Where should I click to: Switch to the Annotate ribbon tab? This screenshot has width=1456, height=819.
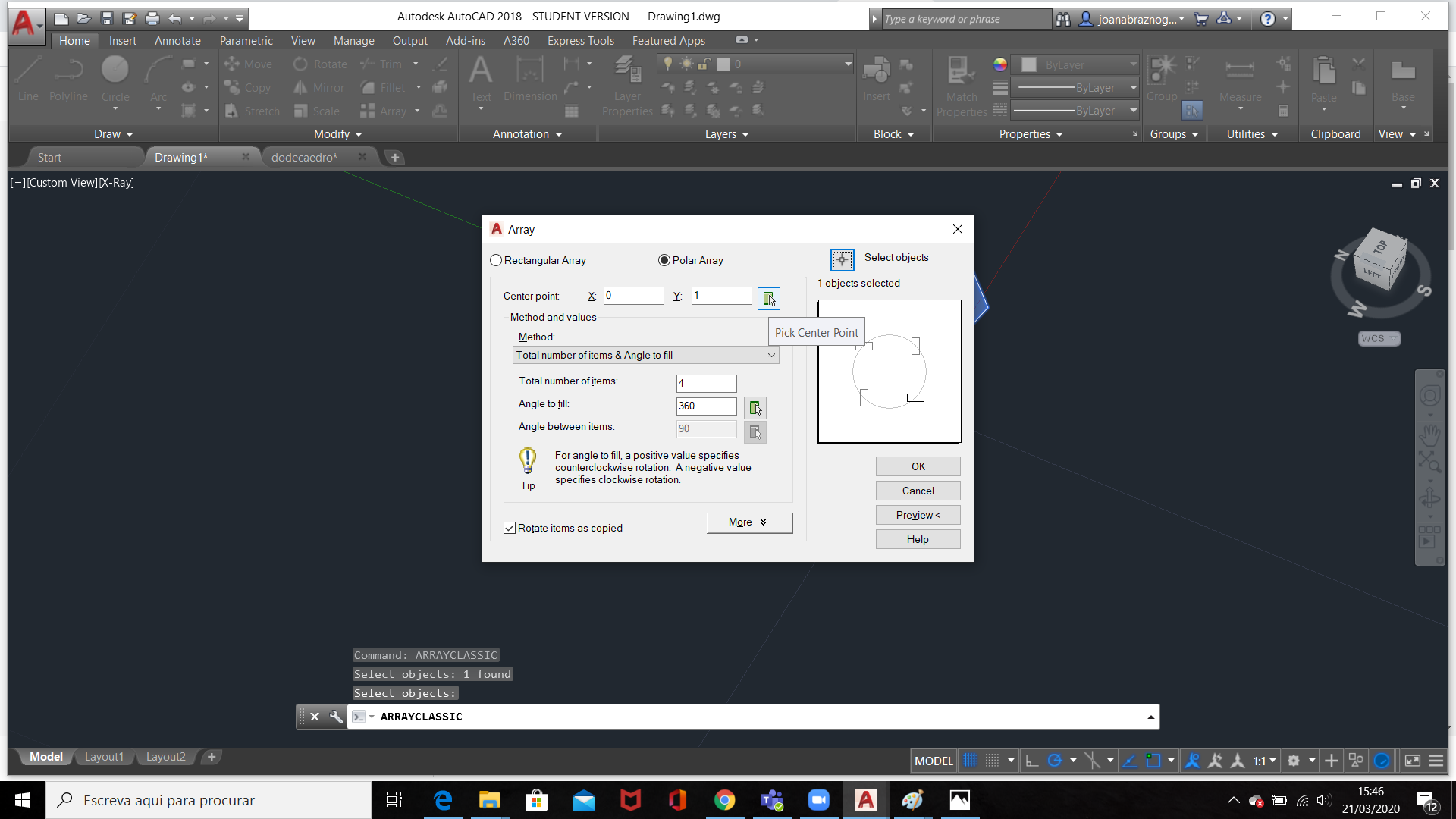177,41
